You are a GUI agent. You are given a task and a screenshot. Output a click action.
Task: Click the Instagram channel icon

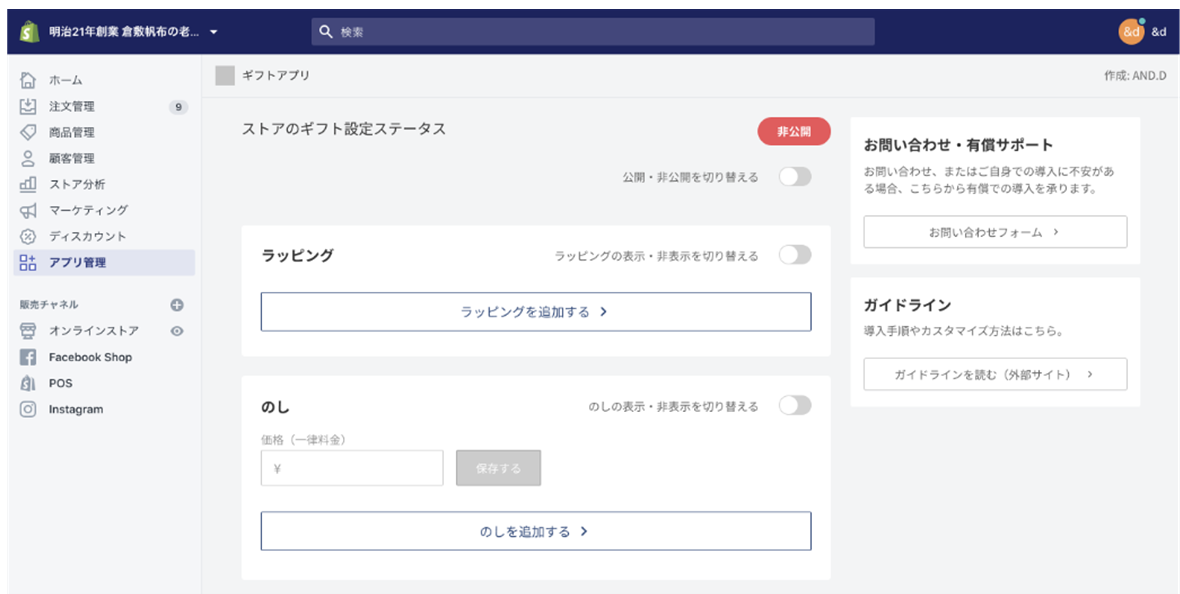[28, 410]
